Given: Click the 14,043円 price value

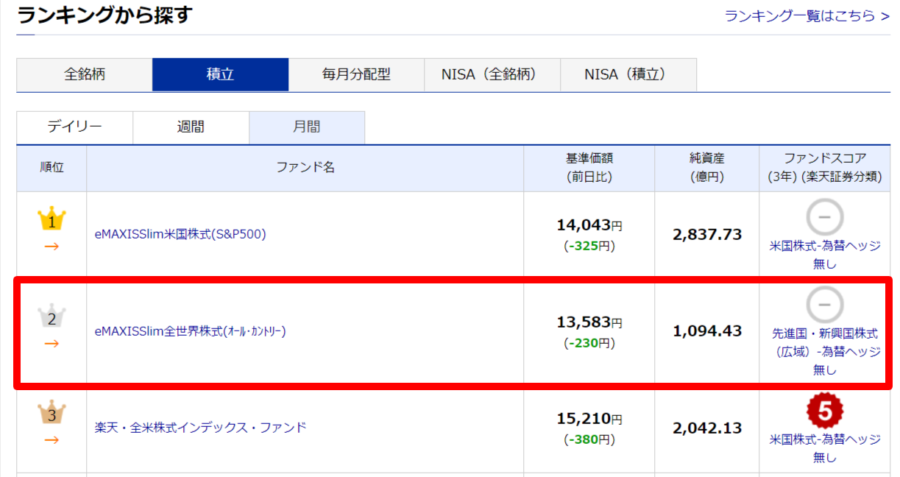Looking at the screenshot, I should pyautogui.click(x=589, y=225).
